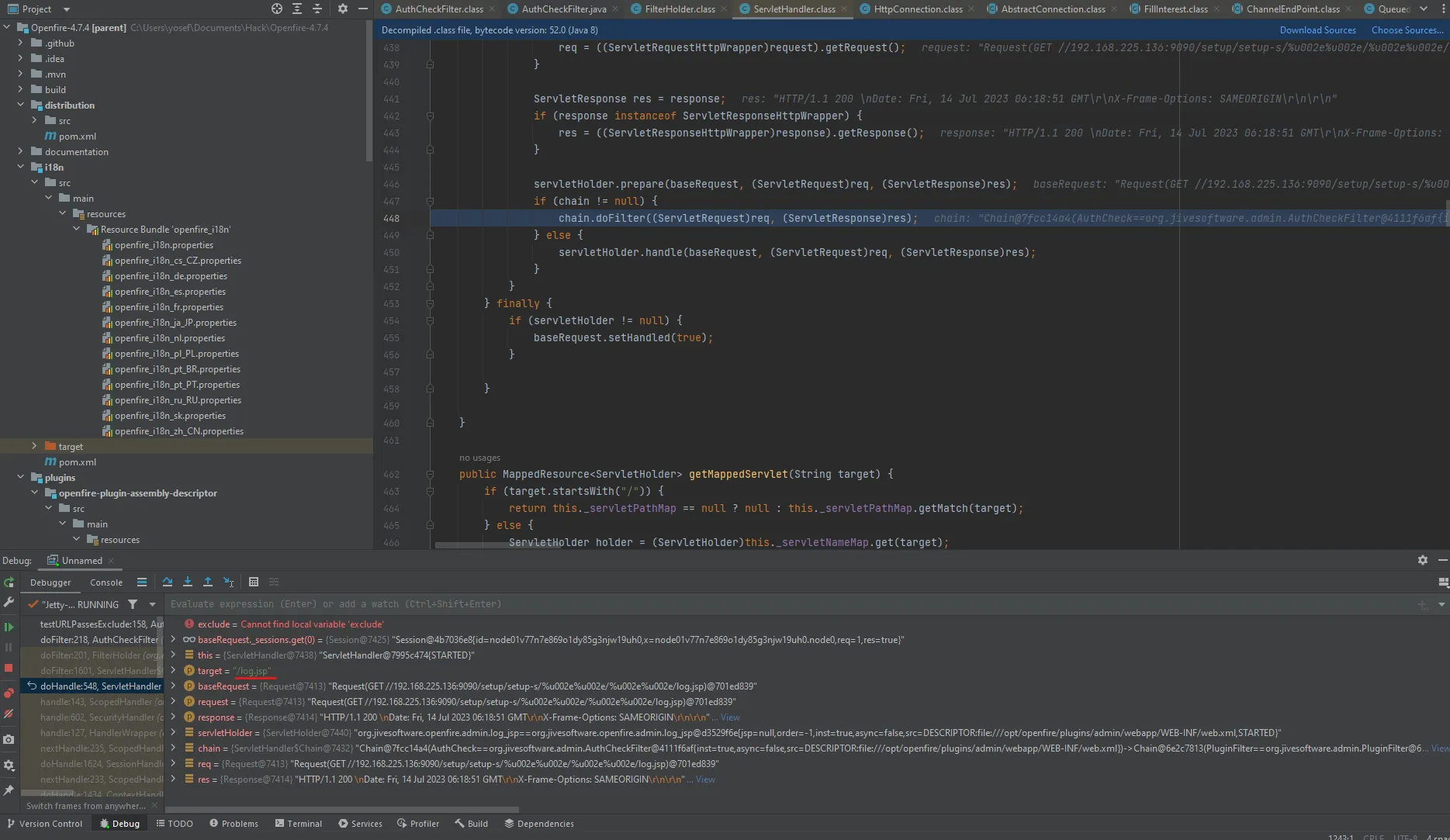Click the Step Into icon in the debug toolbar
The image size is (1450, 840).
click(x=187, y=582)
